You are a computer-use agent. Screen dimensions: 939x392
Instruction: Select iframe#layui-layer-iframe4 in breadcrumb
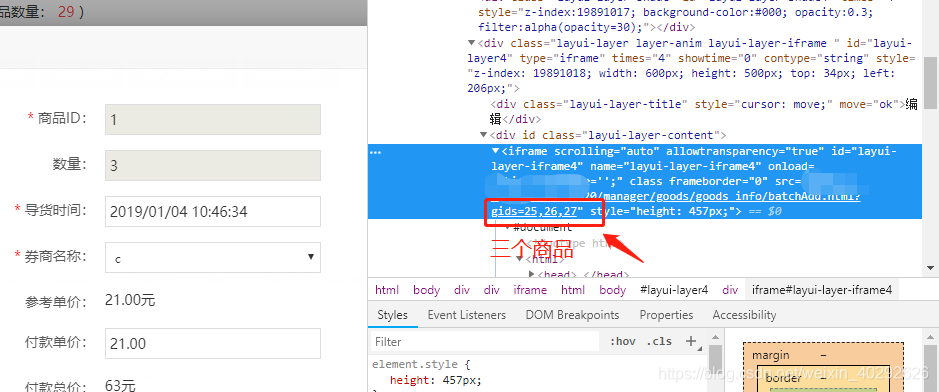[822, 290]
